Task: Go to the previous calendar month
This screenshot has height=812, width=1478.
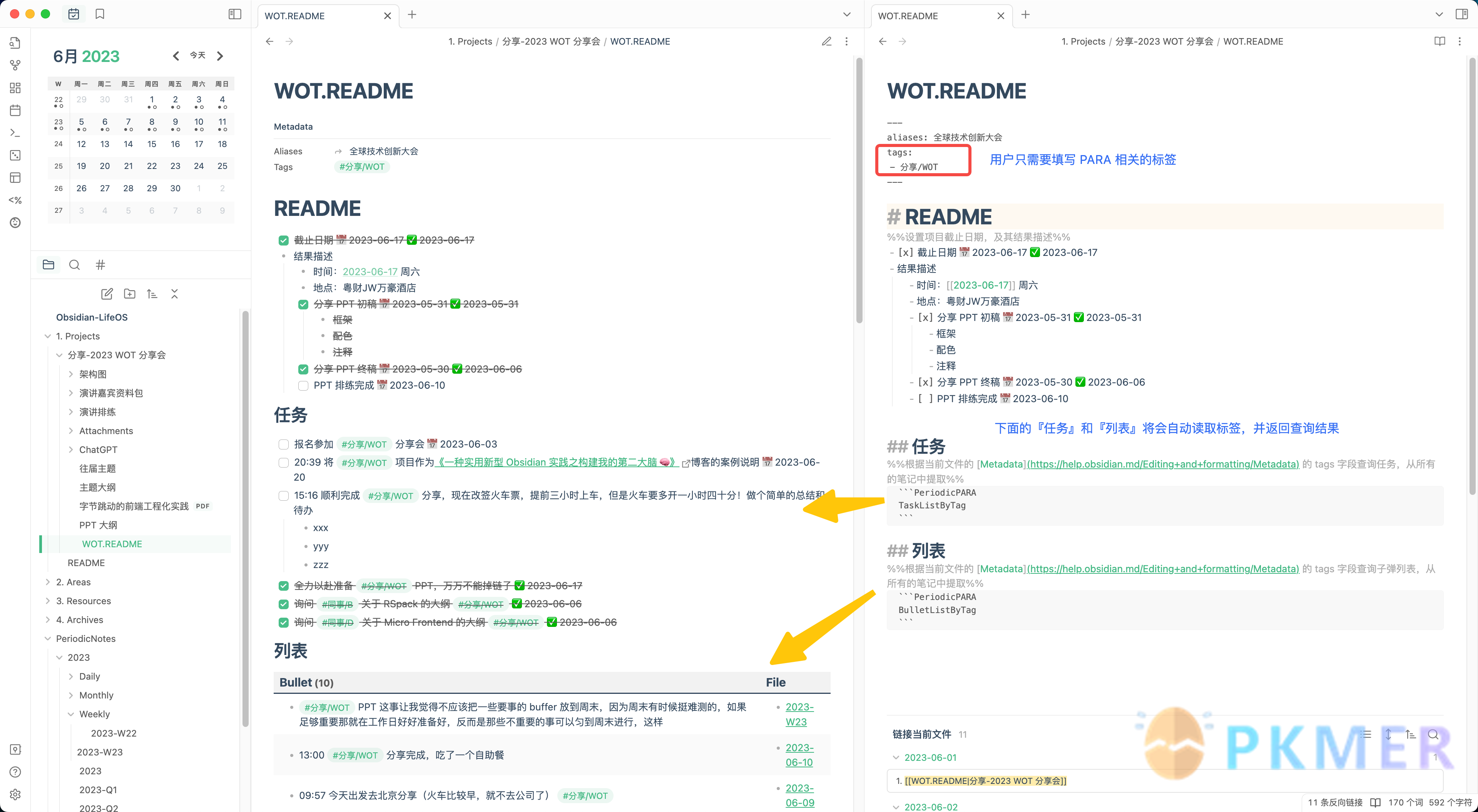Action: point(176,56)
